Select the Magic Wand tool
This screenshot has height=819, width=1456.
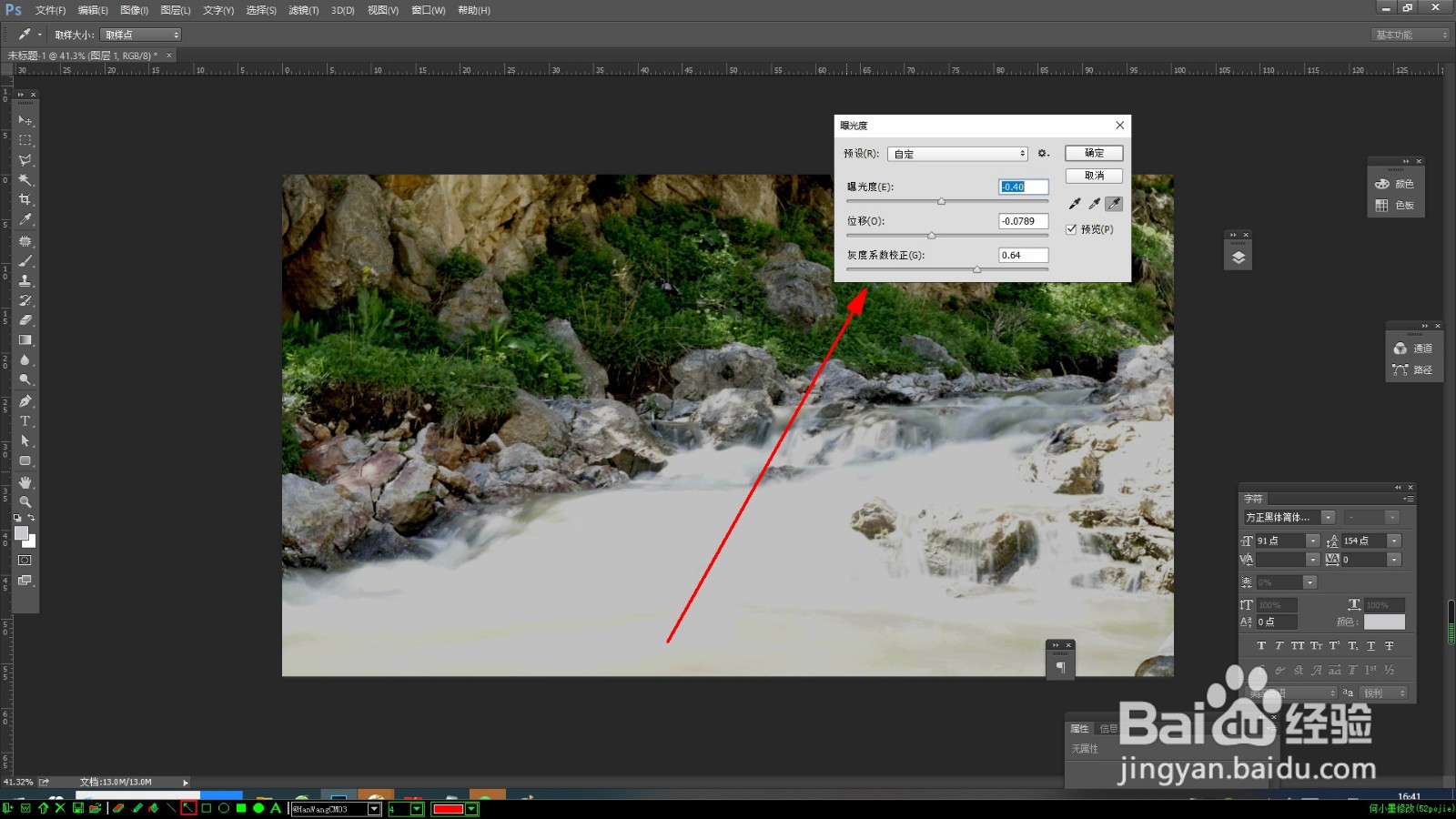(x=25, y=180)
